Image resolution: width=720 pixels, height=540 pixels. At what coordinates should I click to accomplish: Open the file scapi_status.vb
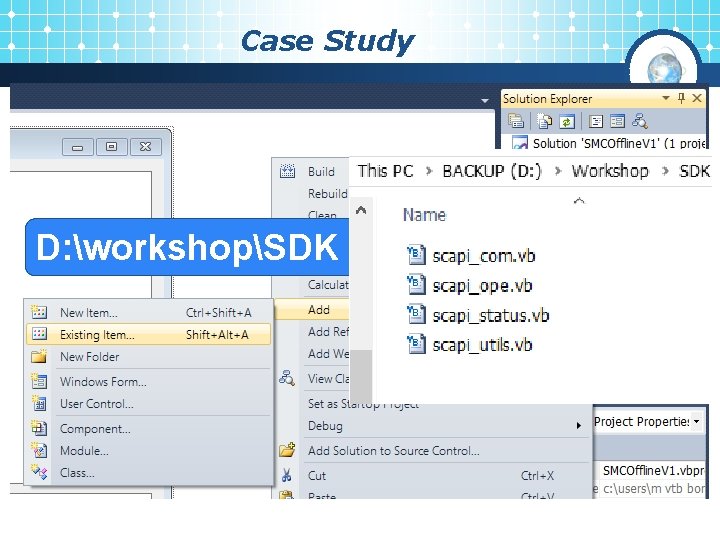pyautogui.click(x=478, y=315)
